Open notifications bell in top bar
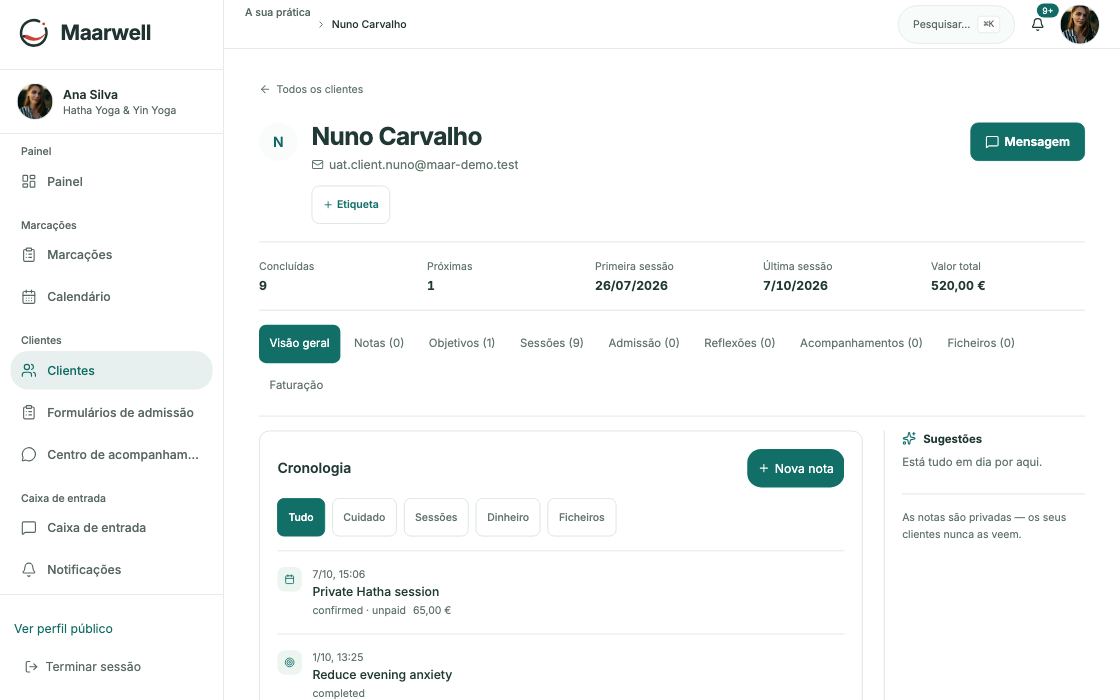The image size is (1120, 700). [1037, 24]
